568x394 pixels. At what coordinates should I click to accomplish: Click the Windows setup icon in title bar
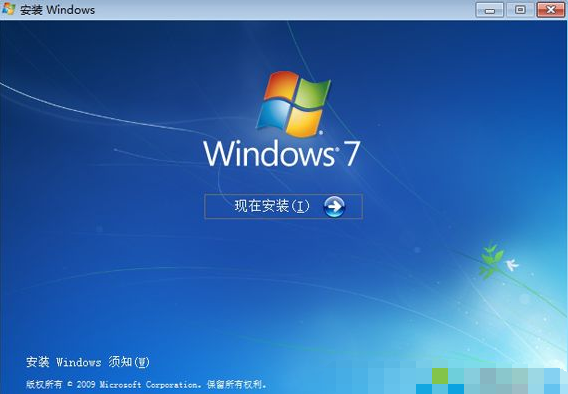pos(8,9)
